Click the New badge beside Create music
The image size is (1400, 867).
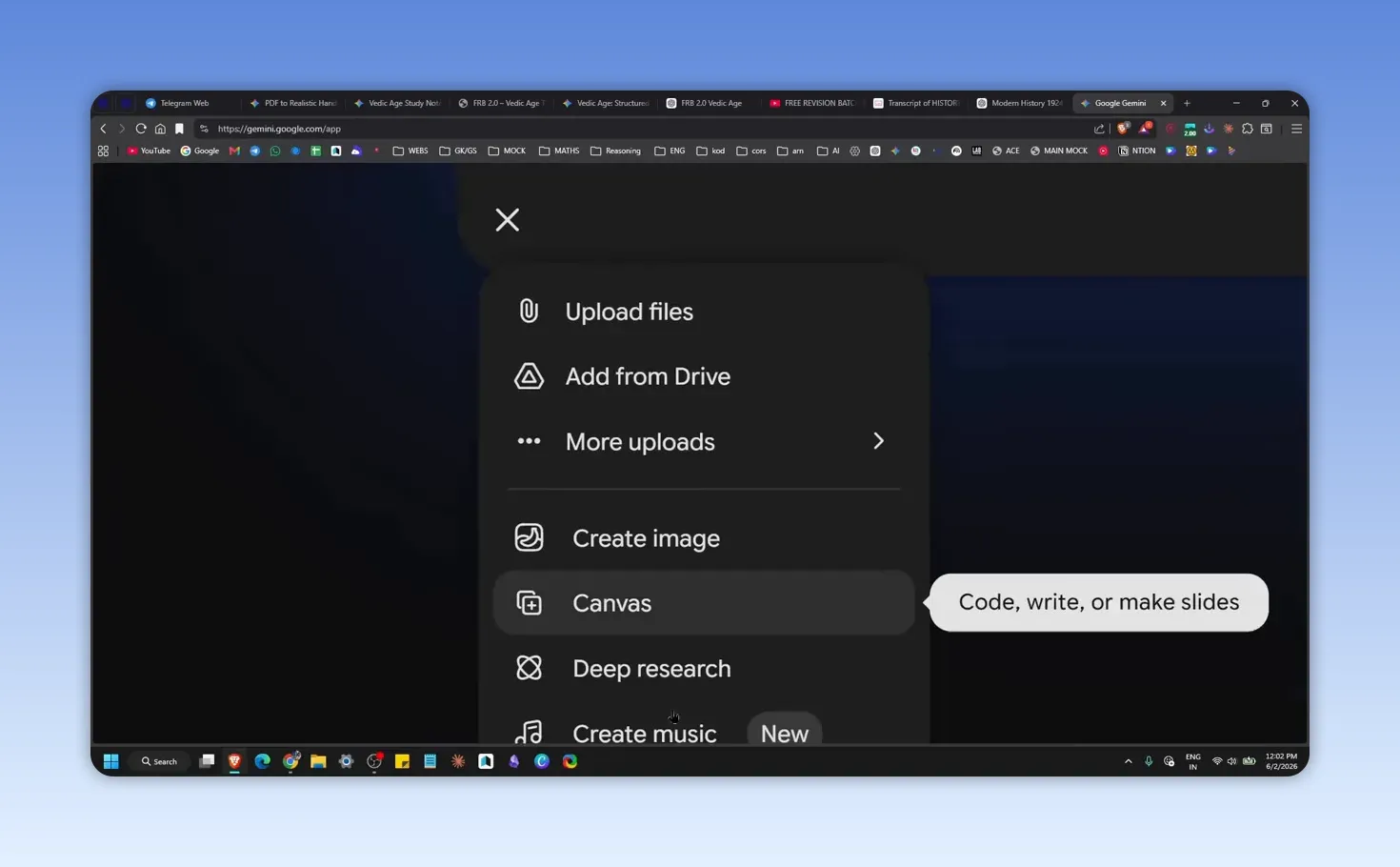tap(784, 732)
